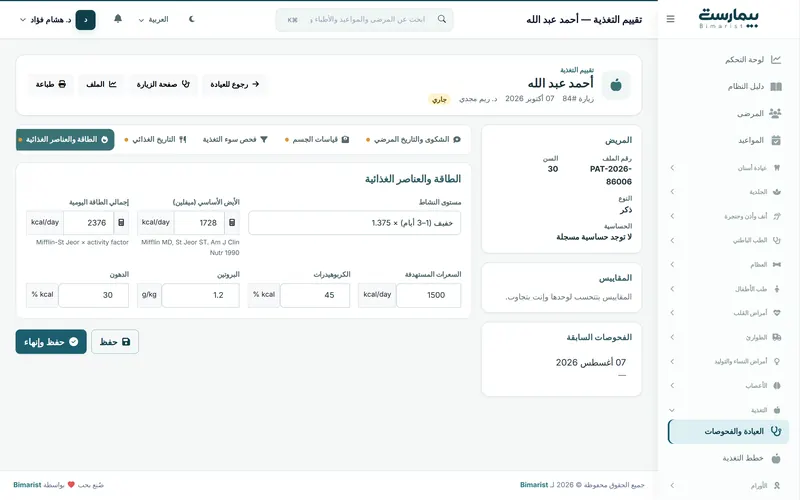Edit fats percentage field 30
800x500 pixels.
pos(93,295)
